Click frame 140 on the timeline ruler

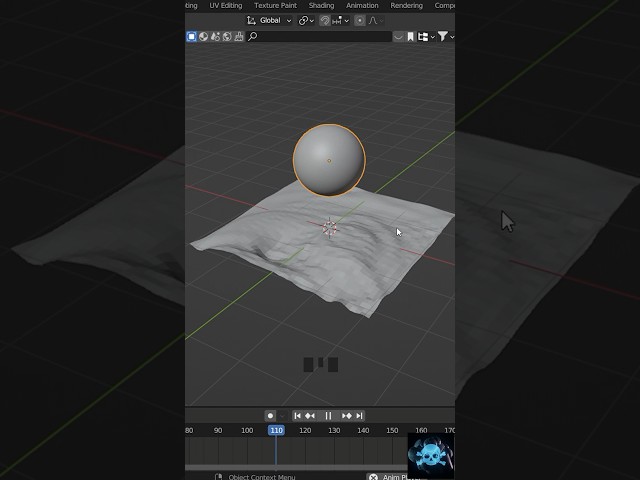(x=363, y=430)
